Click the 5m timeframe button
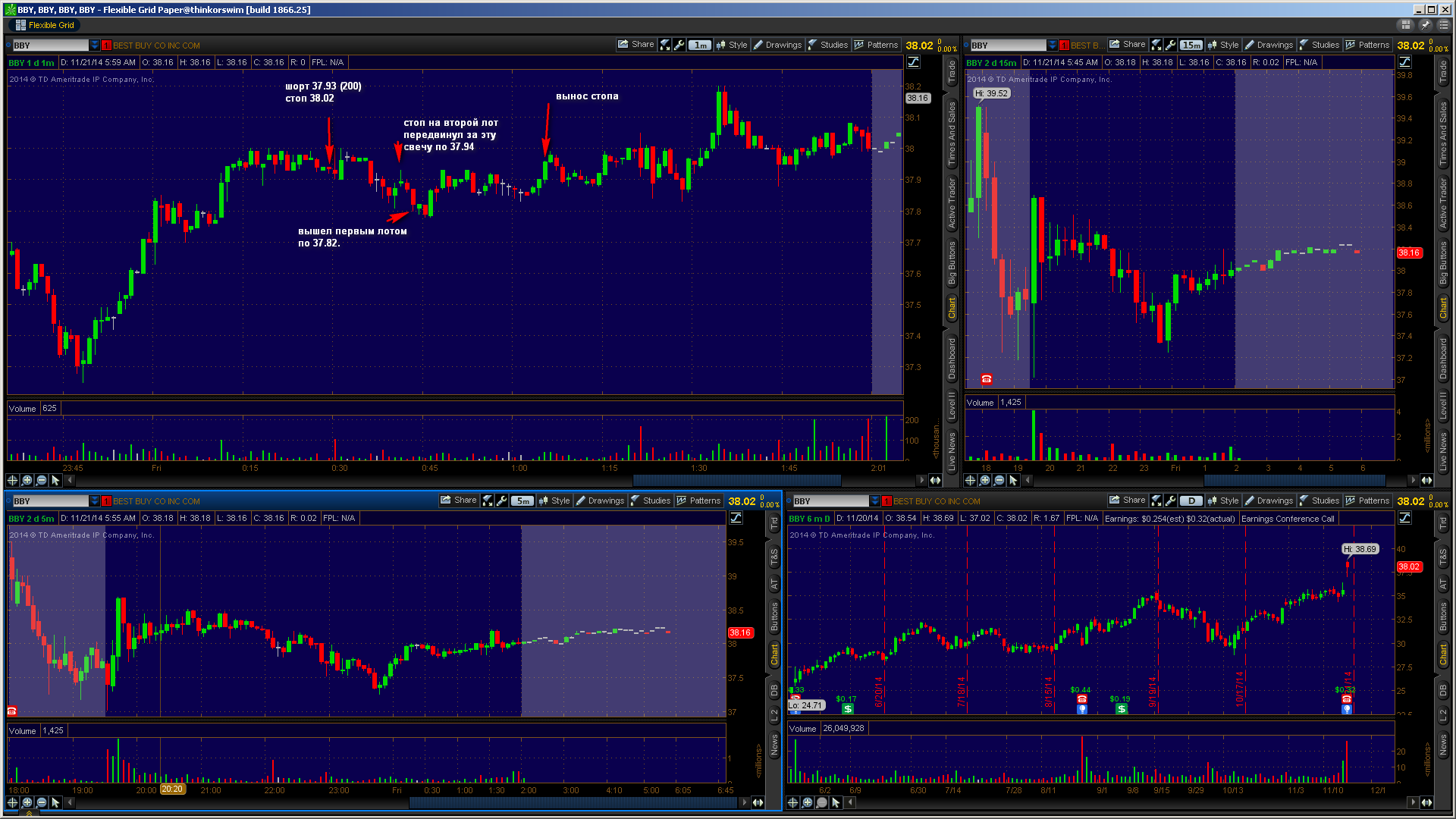 pyautogui.click(x=522, y=500)
